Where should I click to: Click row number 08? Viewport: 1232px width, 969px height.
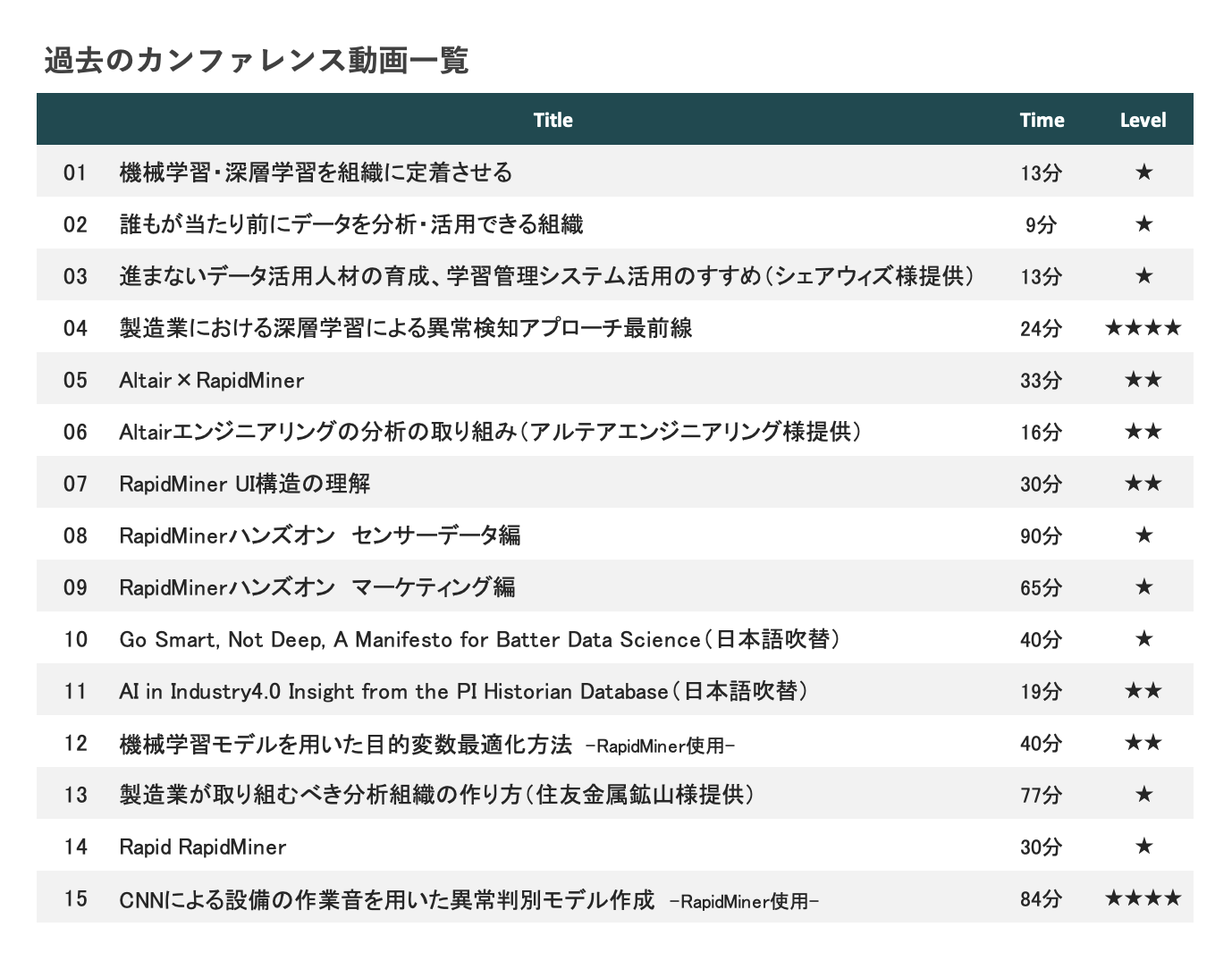(x=76, y=535)
